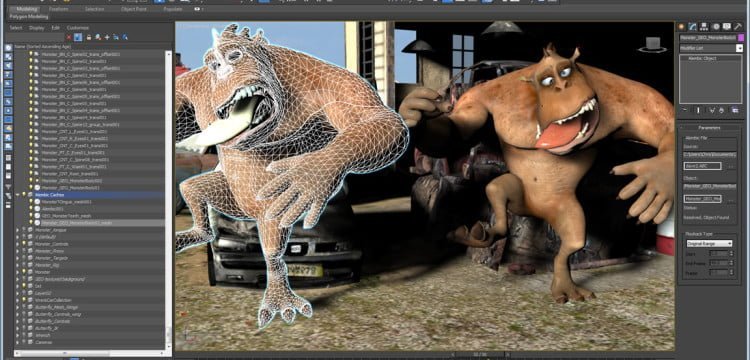The height and width of the screenshot is (360, 750).
Task: Toggle visibility bulb of the Grid layer
Action: click(24, 286)
